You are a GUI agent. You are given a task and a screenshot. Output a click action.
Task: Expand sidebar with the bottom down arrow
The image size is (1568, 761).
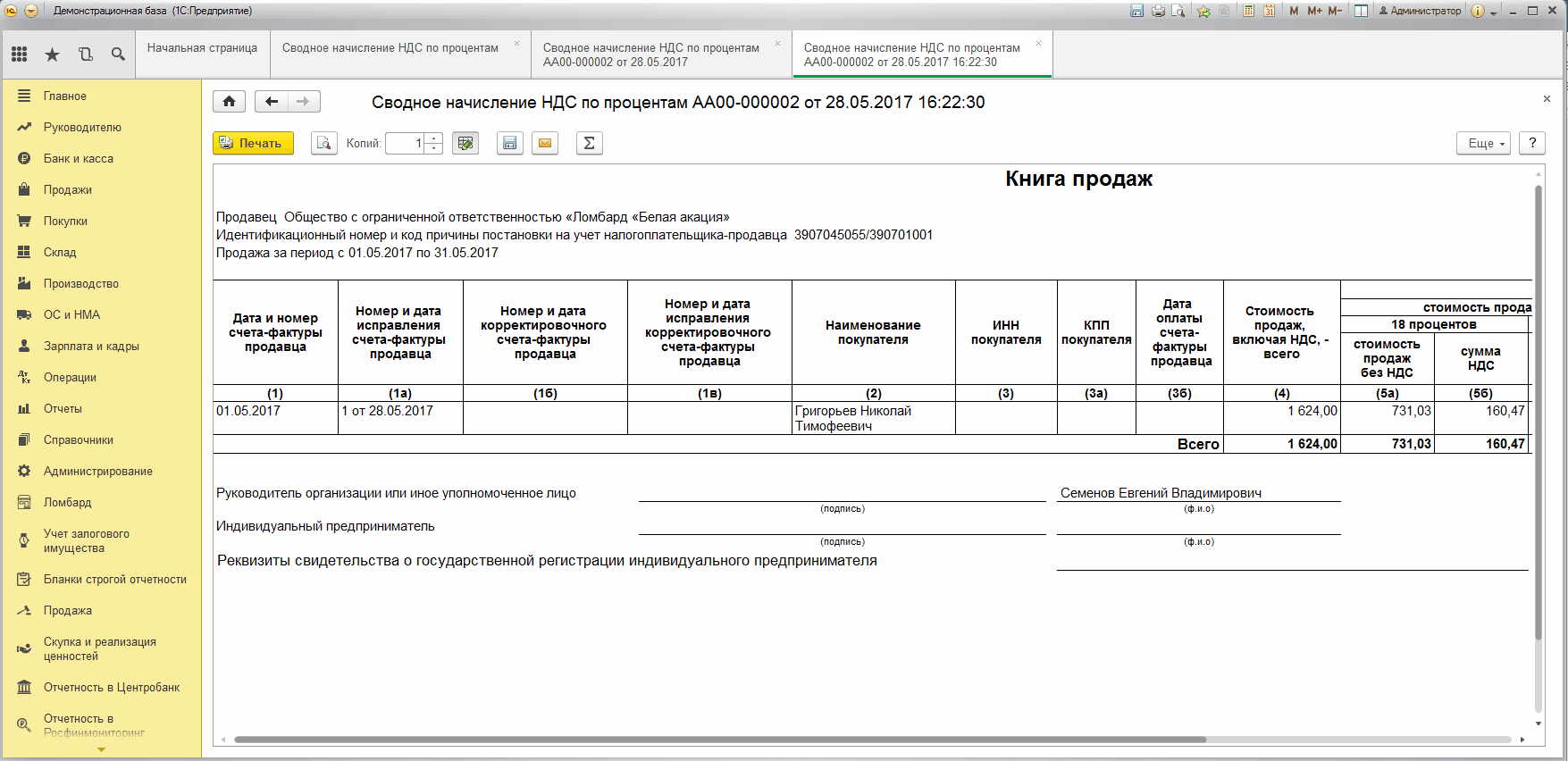click(101, 749)
